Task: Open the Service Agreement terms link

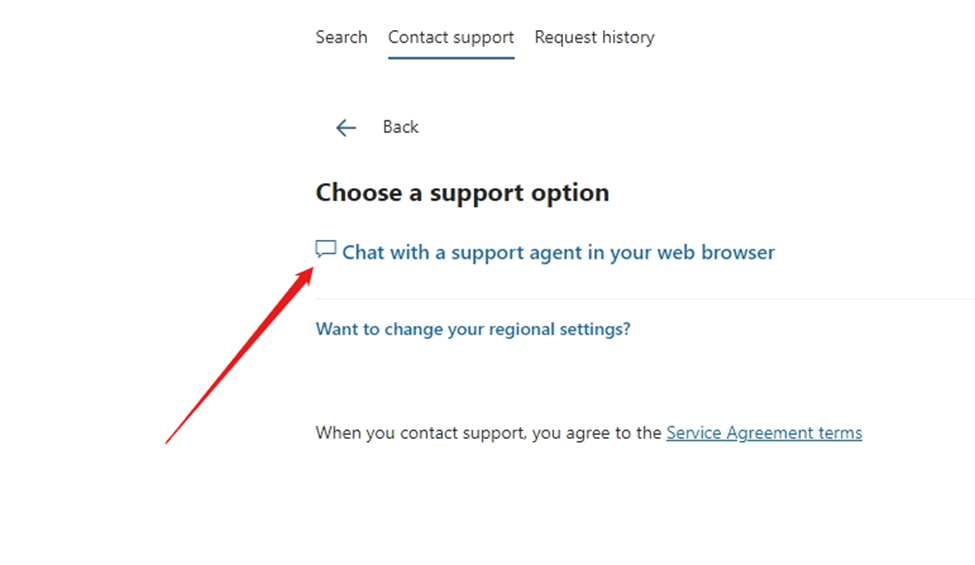Action: pyautogui.click(x=764, y=433)
